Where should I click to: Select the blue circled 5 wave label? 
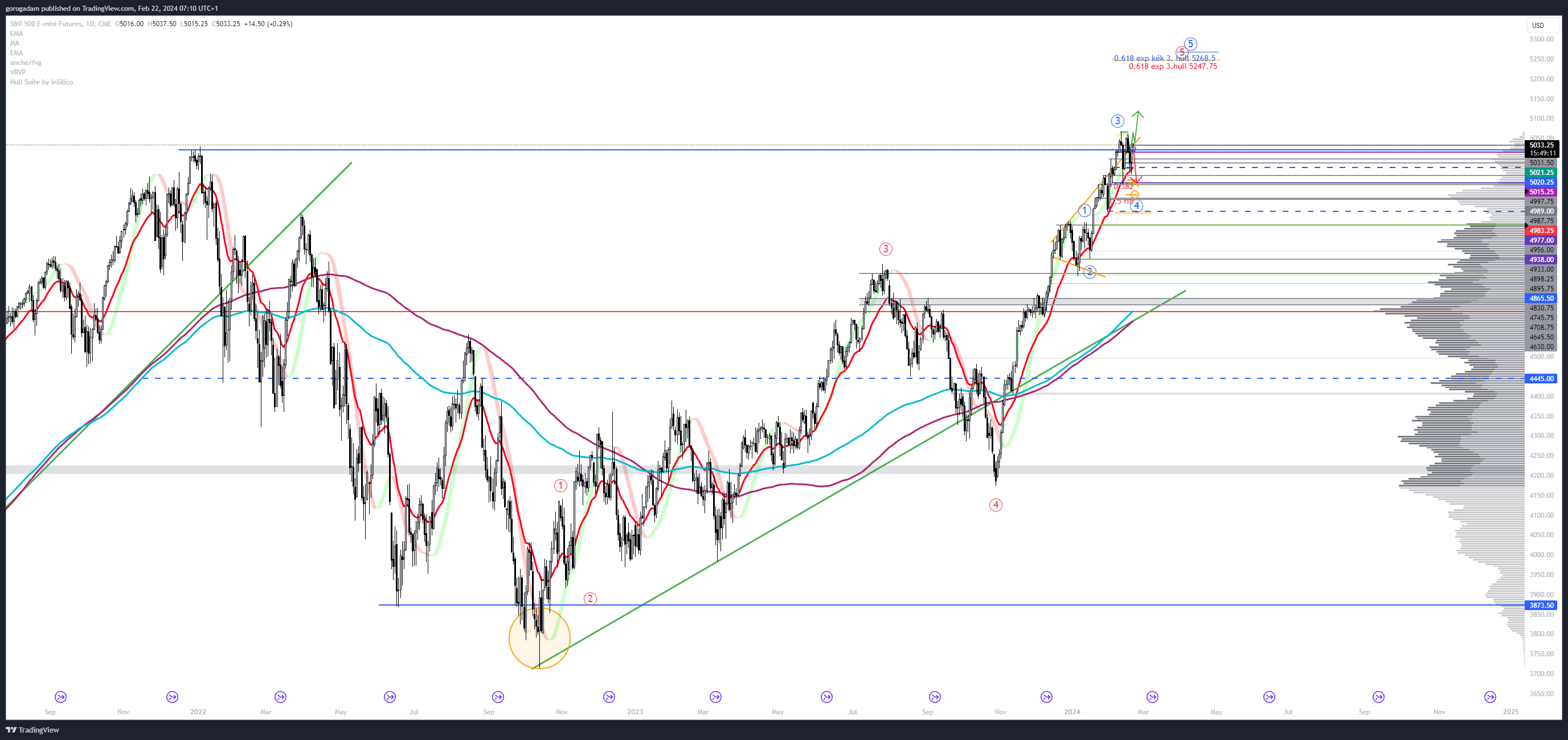tap(1190, 44)
